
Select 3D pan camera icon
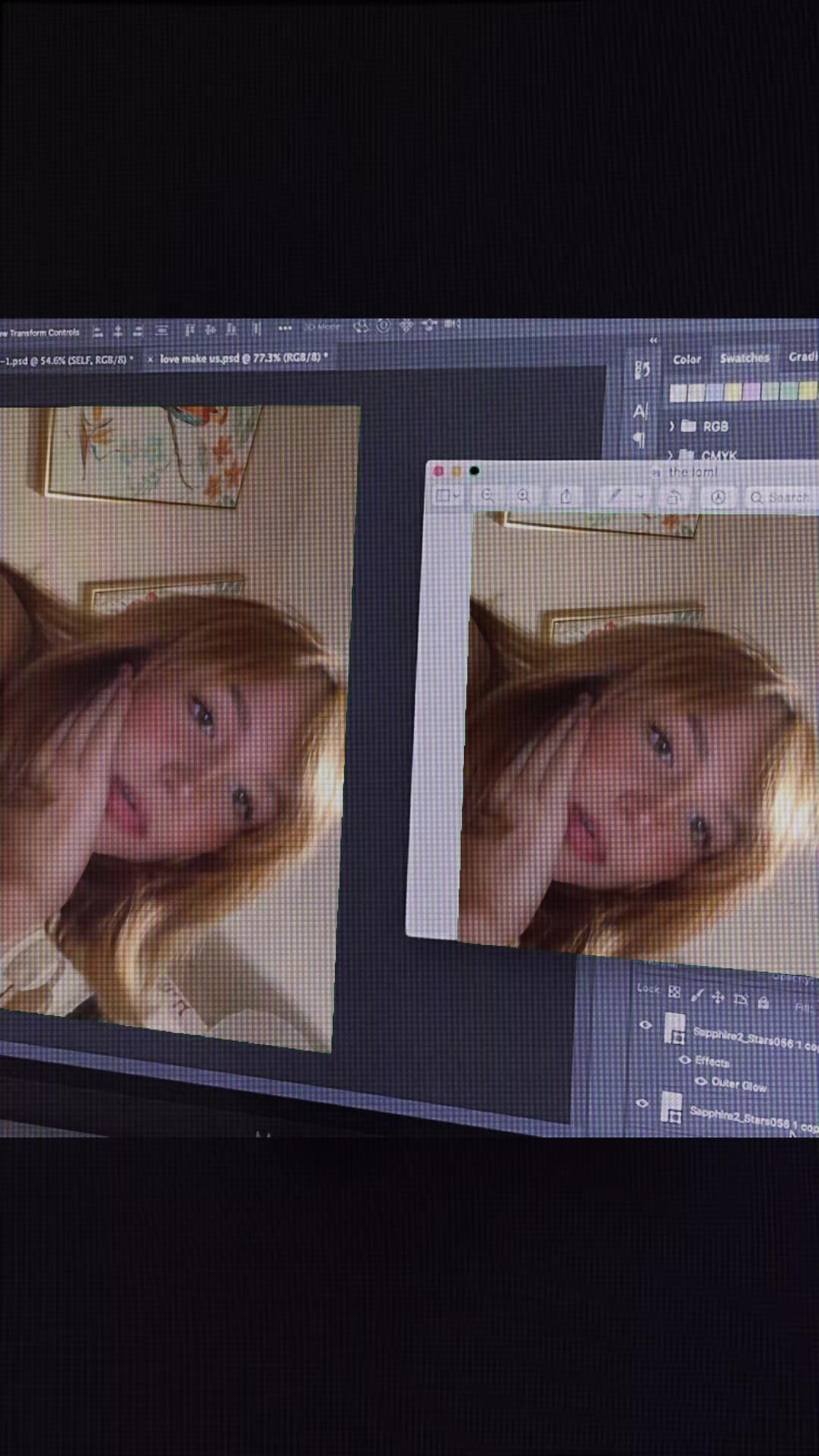click(406, 326)
